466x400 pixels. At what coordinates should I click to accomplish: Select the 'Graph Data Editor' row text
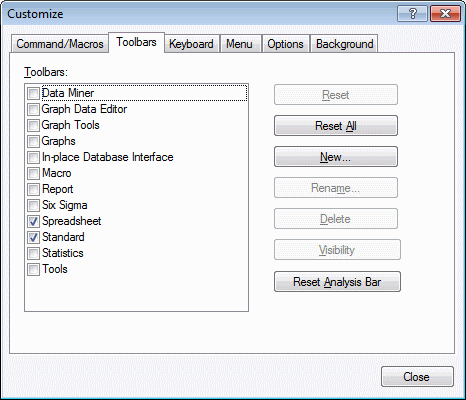84,109
